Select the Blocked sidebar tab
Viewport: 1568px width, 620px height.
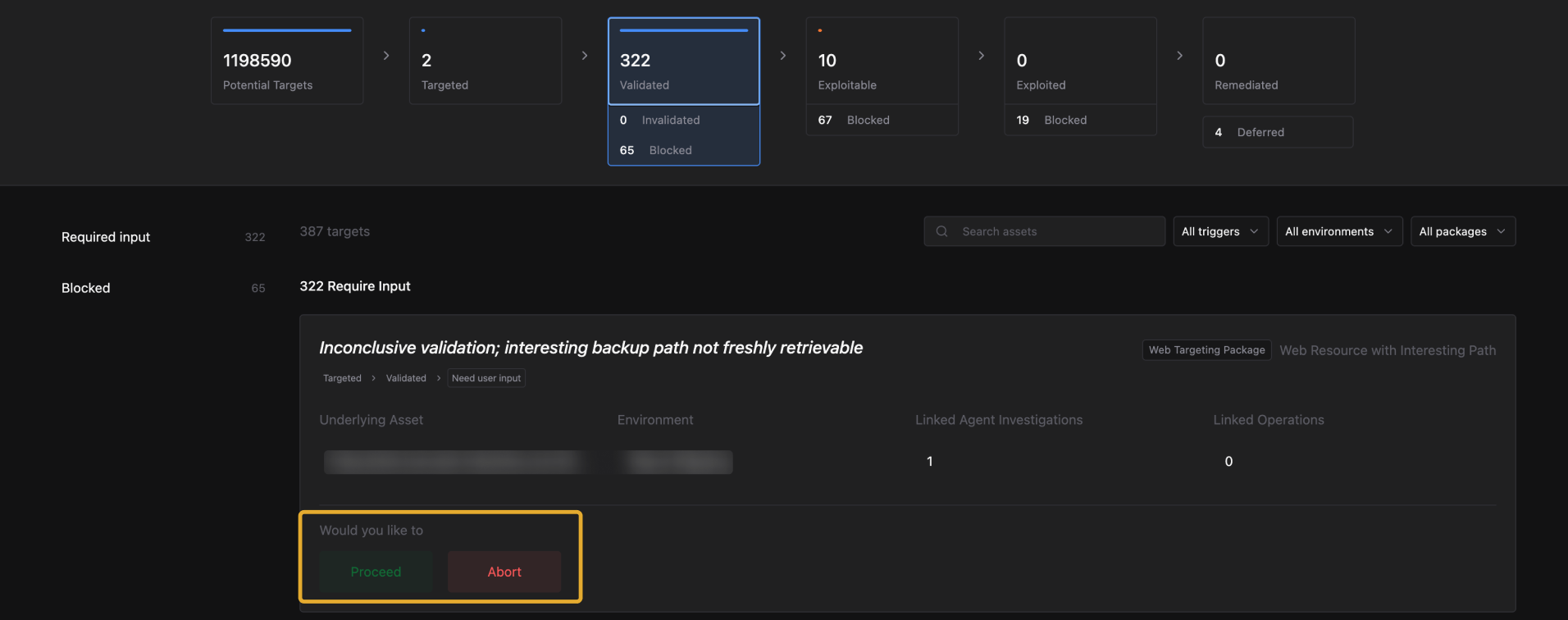click(163, 288)
